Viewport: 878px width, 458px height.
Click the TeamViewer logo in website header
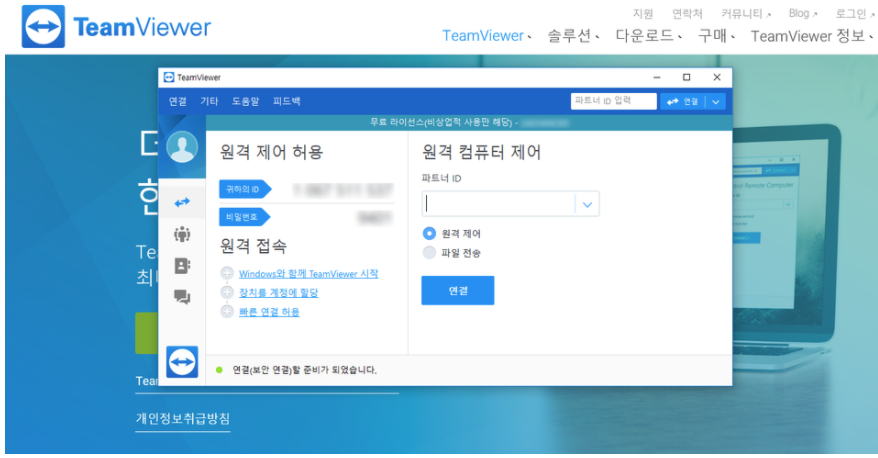coord(116,26)
